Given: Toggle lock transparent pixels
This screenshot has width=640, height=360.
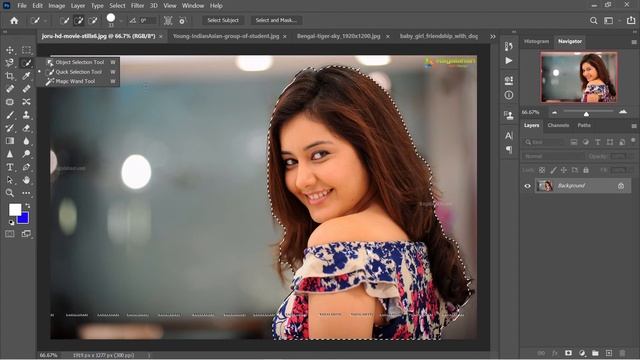Looking at the screenshot, I should tap(542, 170).
